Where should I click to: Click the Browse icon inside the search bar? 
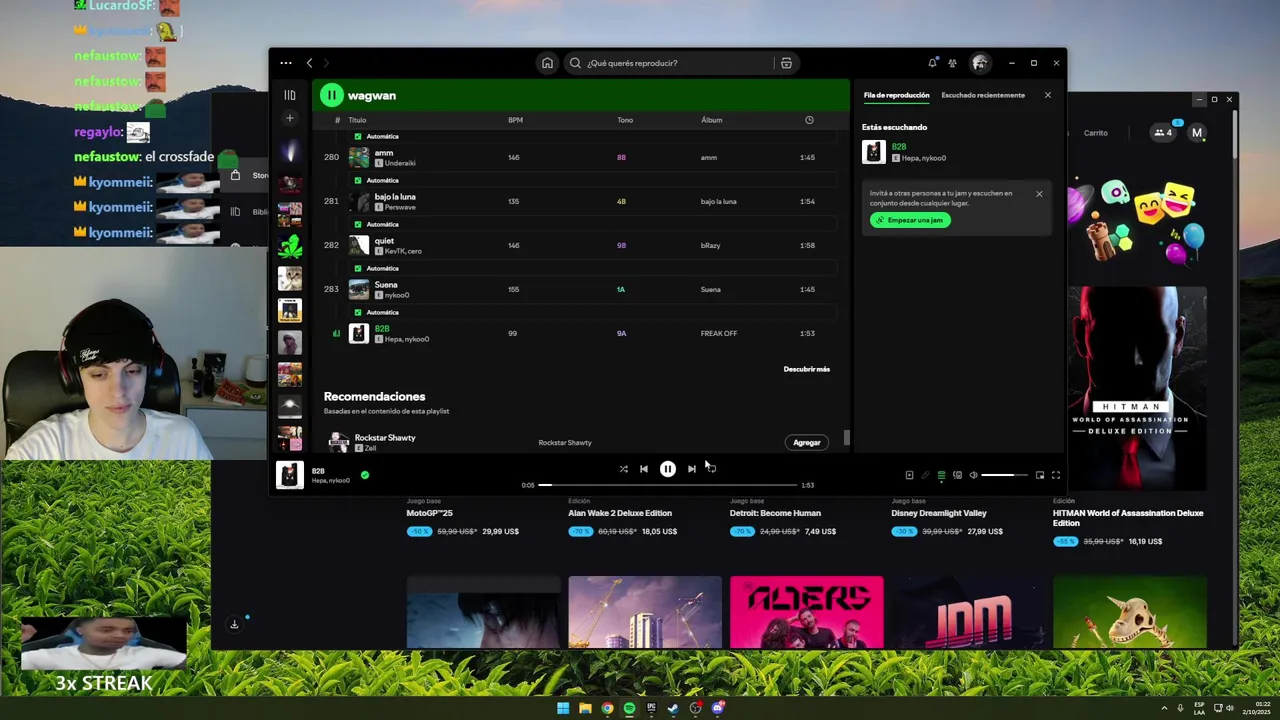[786, 63]
